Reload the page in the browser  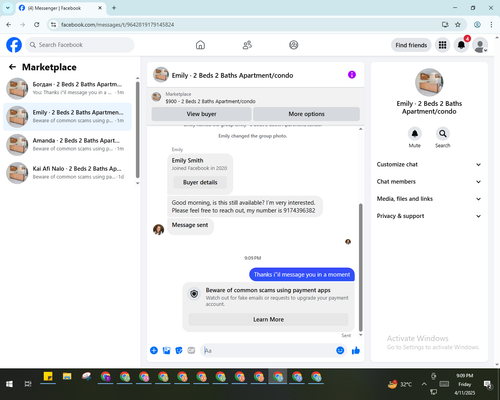point(37,25)
